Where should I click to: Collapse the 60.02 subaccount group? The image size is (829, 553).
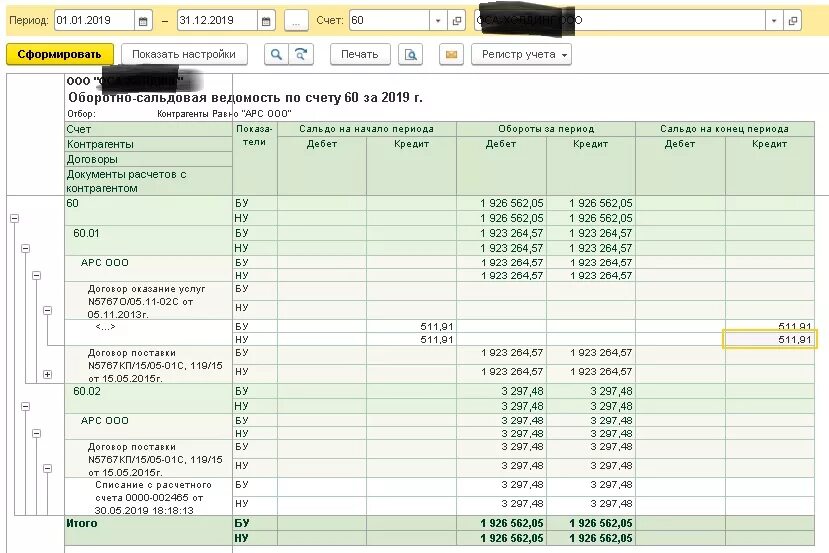click(25, 406)
